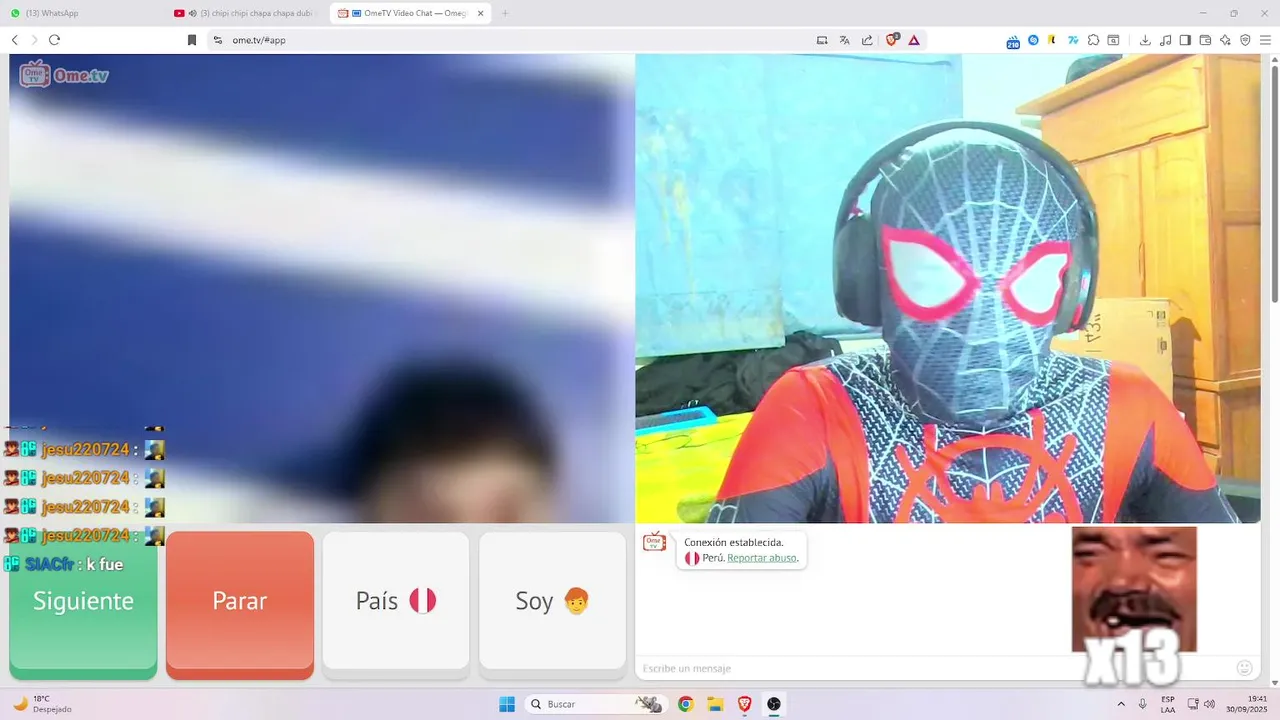Open the Downloads arrow icon
This screenshot has height=720, width=1280.
(x=1145, y=40)
